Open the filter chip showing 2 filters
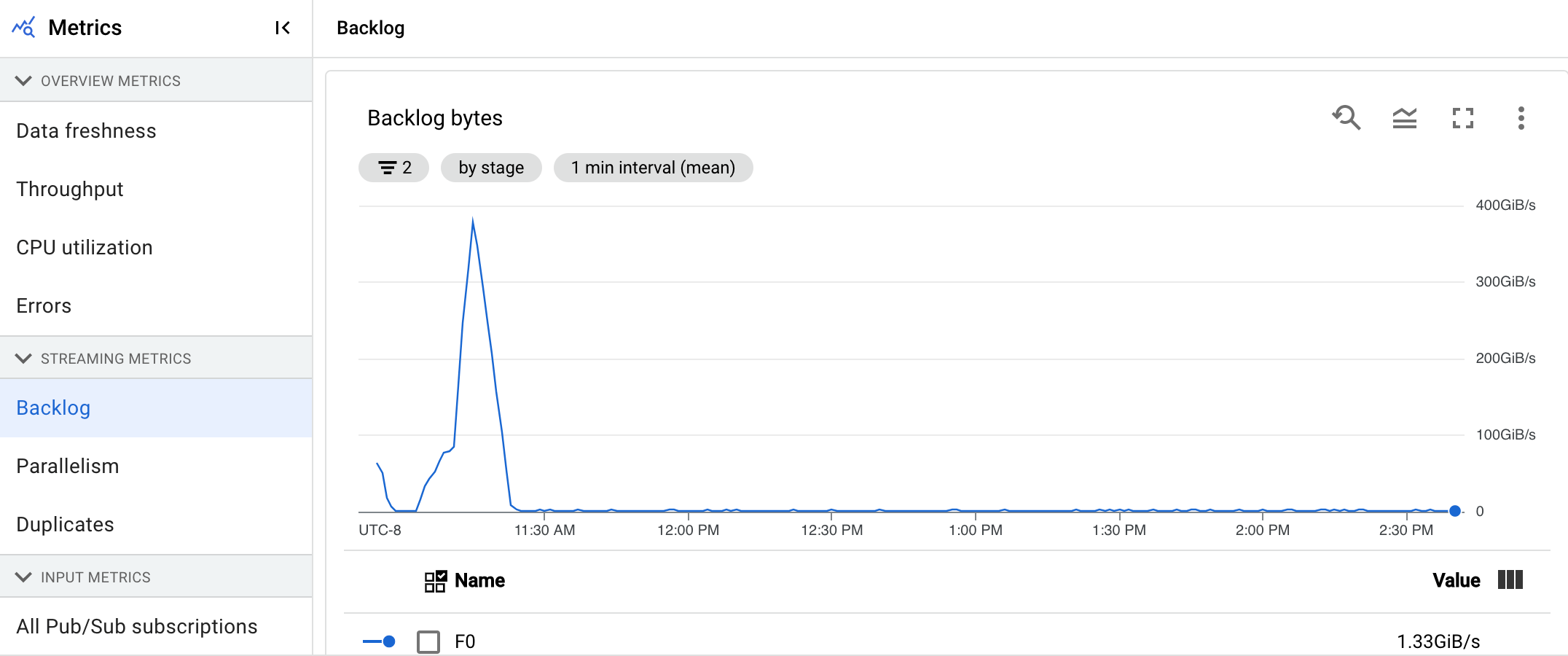Viewport: 1568px width, 656px height. pos(393,167)
